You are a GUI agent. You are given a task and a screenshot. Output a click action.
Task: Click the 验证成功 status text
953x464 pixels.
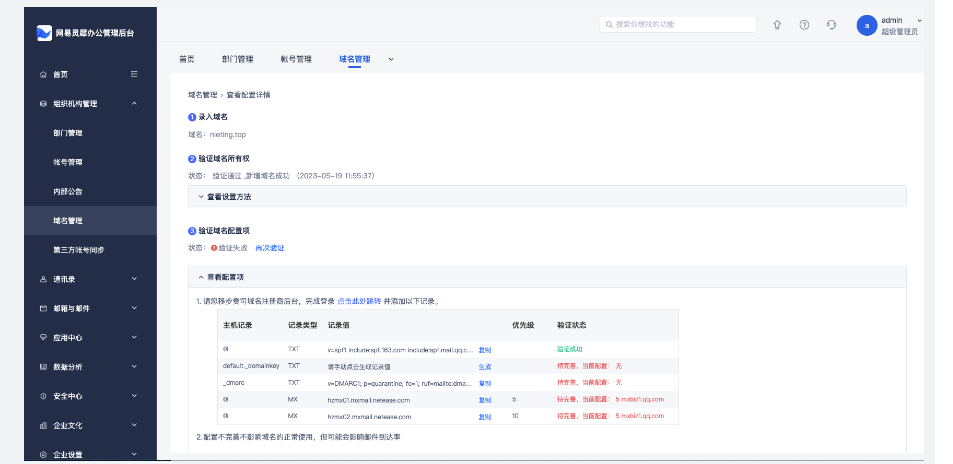(x=569, y=350)
